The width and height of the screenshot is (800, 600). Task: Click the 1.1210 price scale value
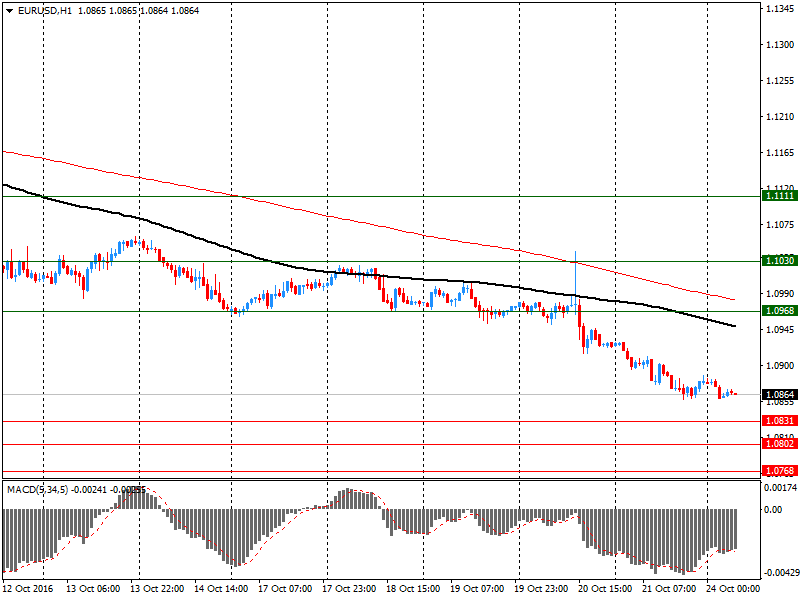(780, 117)
